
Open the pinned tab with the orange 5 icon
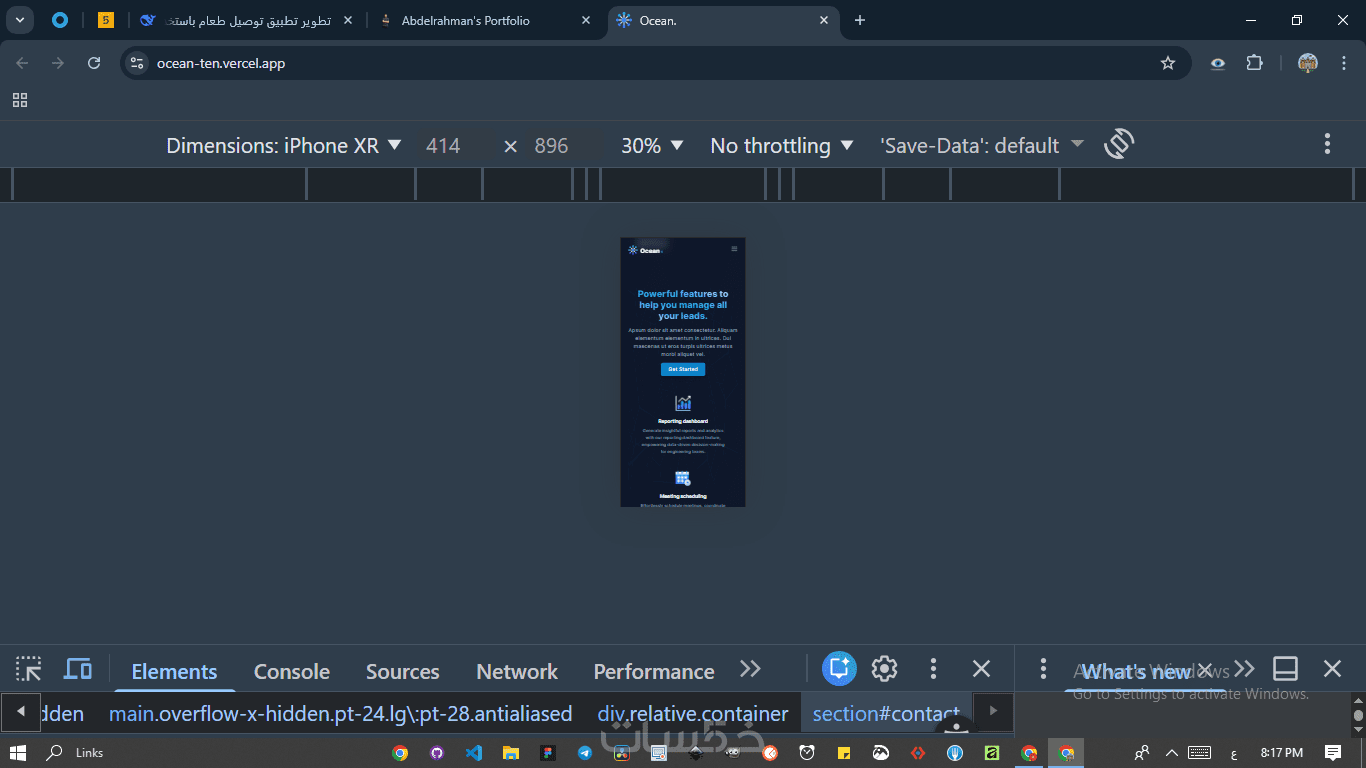pos(106,20)
